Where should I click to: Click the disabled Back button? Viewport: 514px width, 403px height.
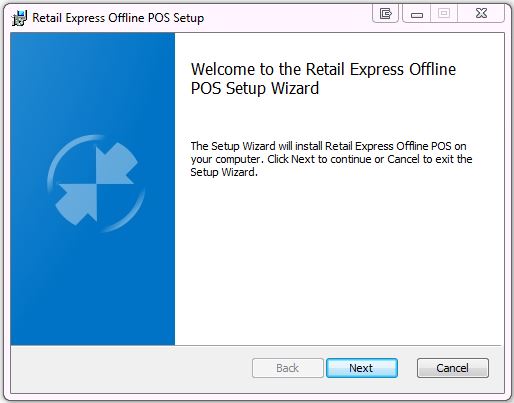tap(288, 368)
